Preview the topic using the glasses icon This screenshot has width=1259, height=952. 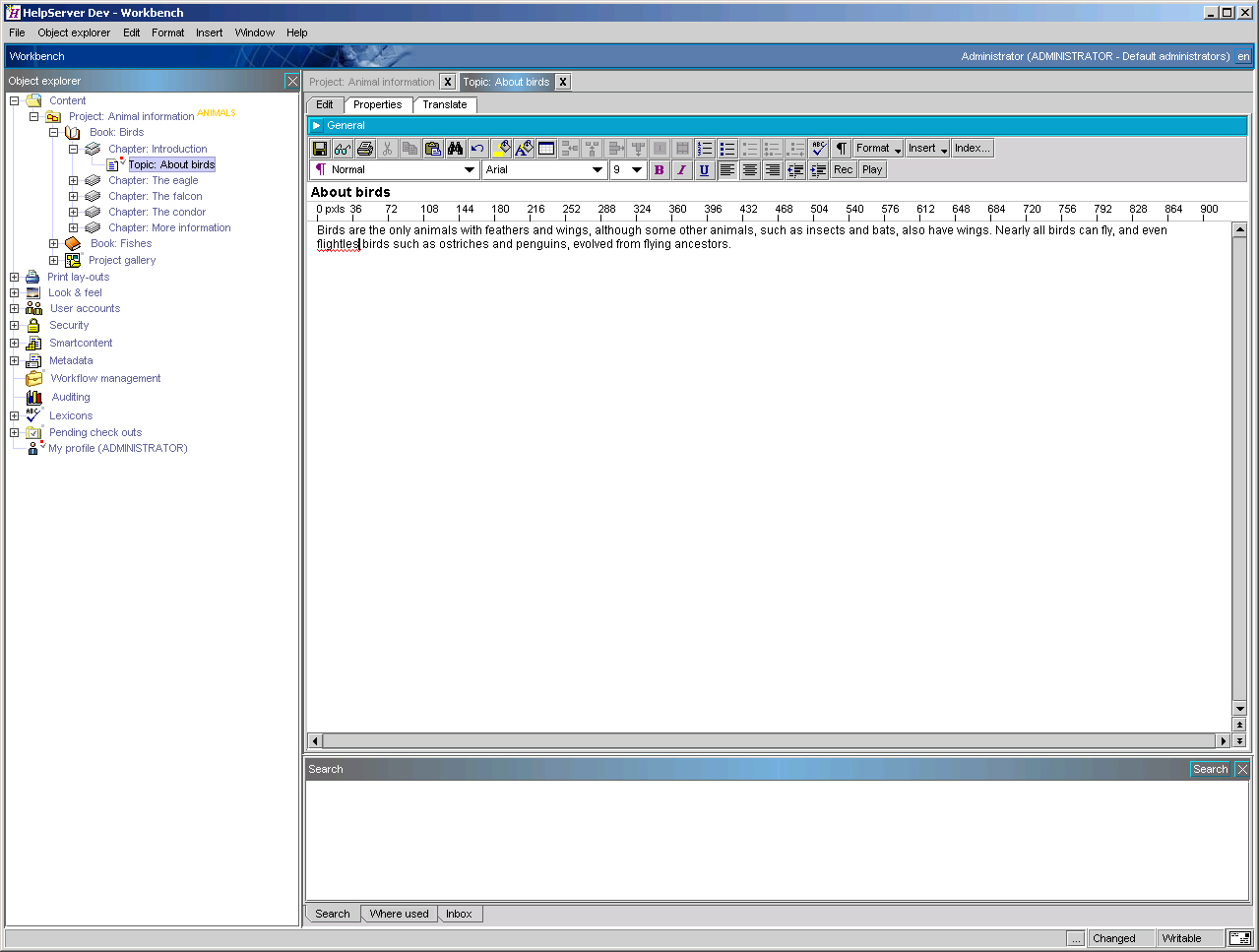click(343, 149)
